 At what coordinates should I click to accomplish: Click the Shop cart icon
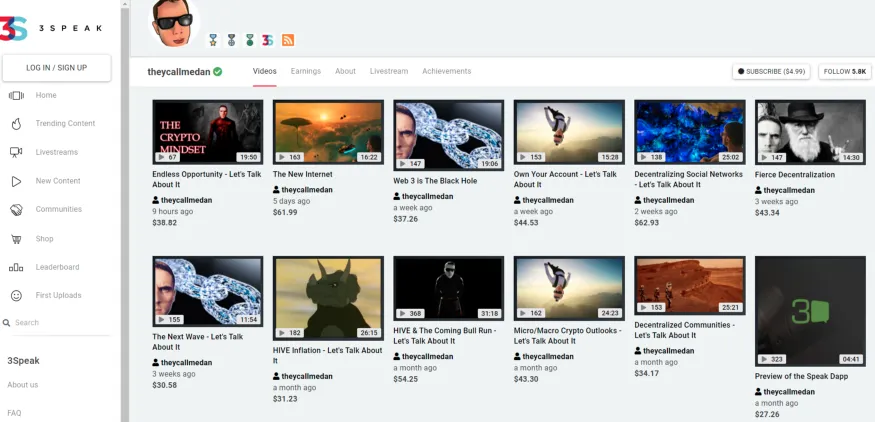16,239
